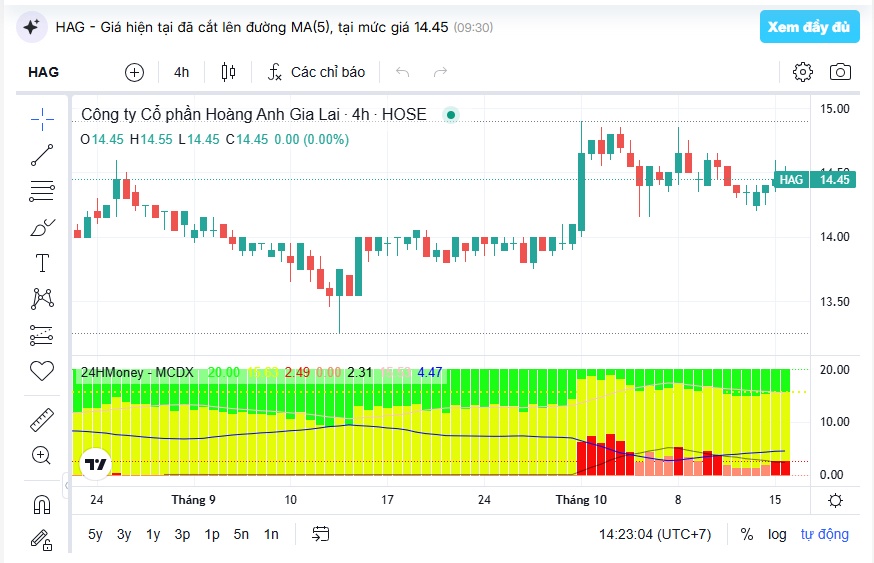Click the undo arrow
874x563 pixels.
(402, 72)
